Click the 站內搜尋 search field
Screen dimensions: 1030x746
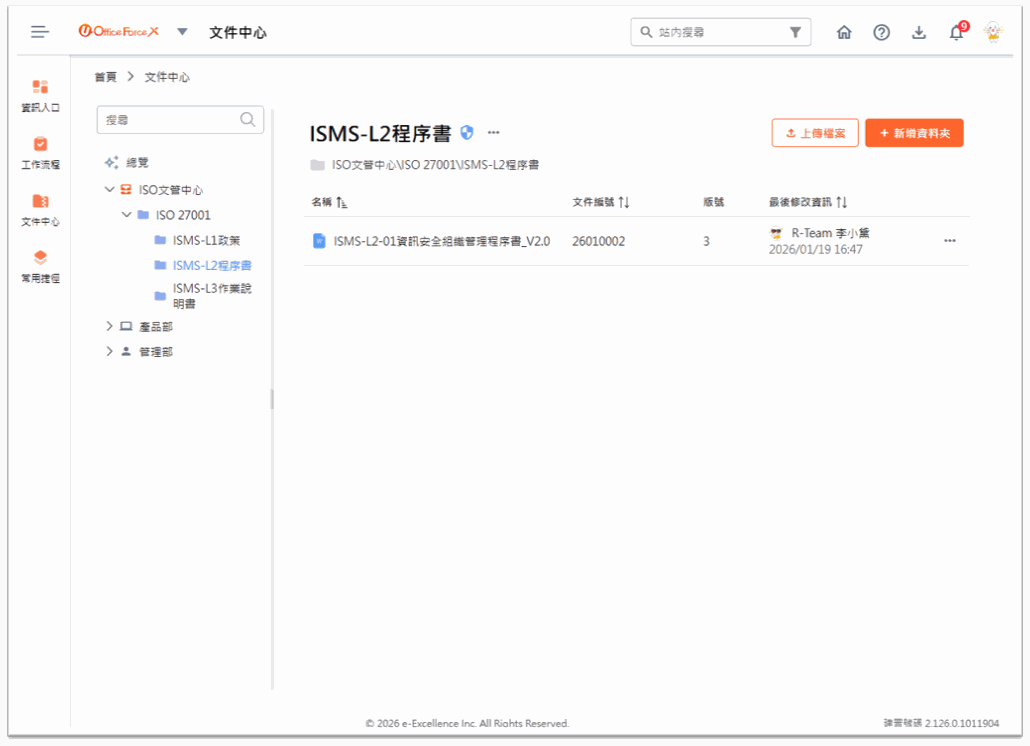tap(715, 32)
